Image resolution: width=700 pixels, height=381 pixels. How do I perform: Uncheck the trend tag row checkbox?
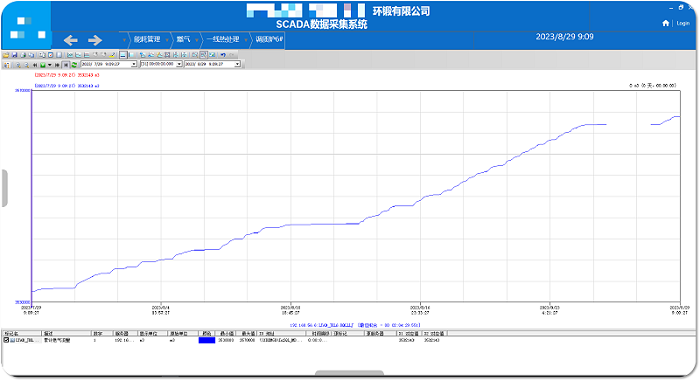point(6,340)
